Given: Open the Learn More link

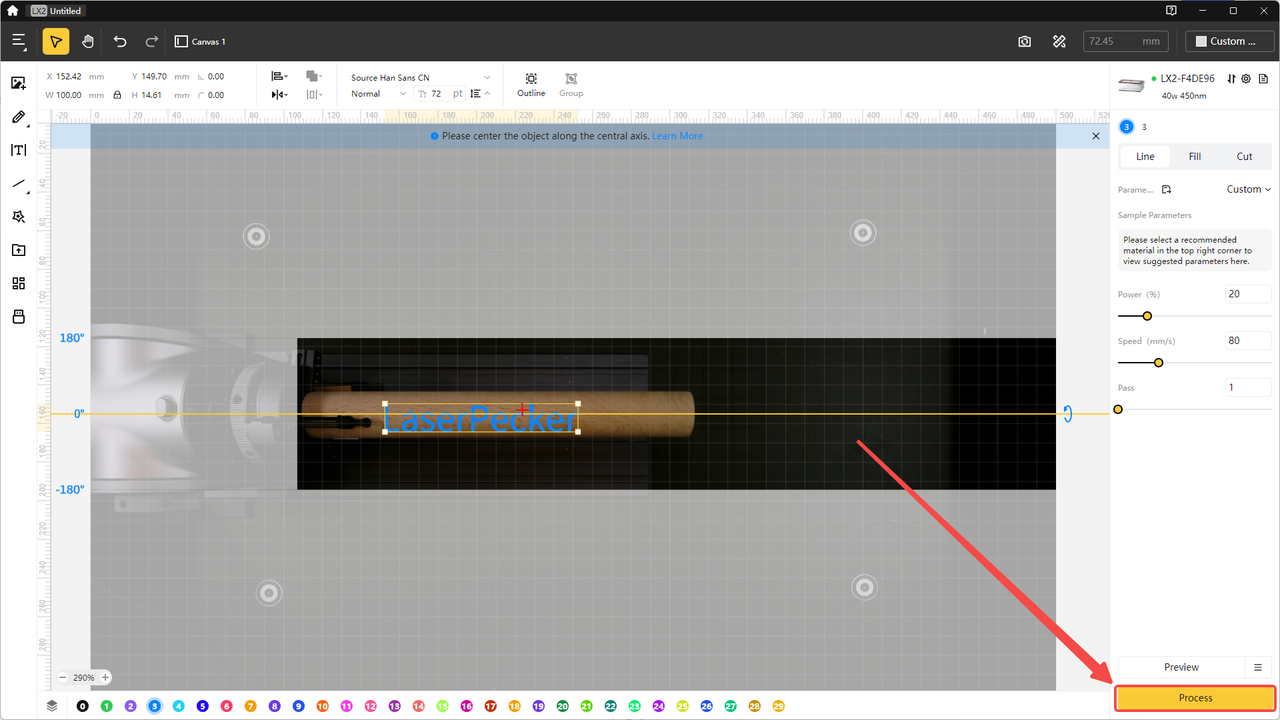Looking at the screenshot, I should pos(677,135).
